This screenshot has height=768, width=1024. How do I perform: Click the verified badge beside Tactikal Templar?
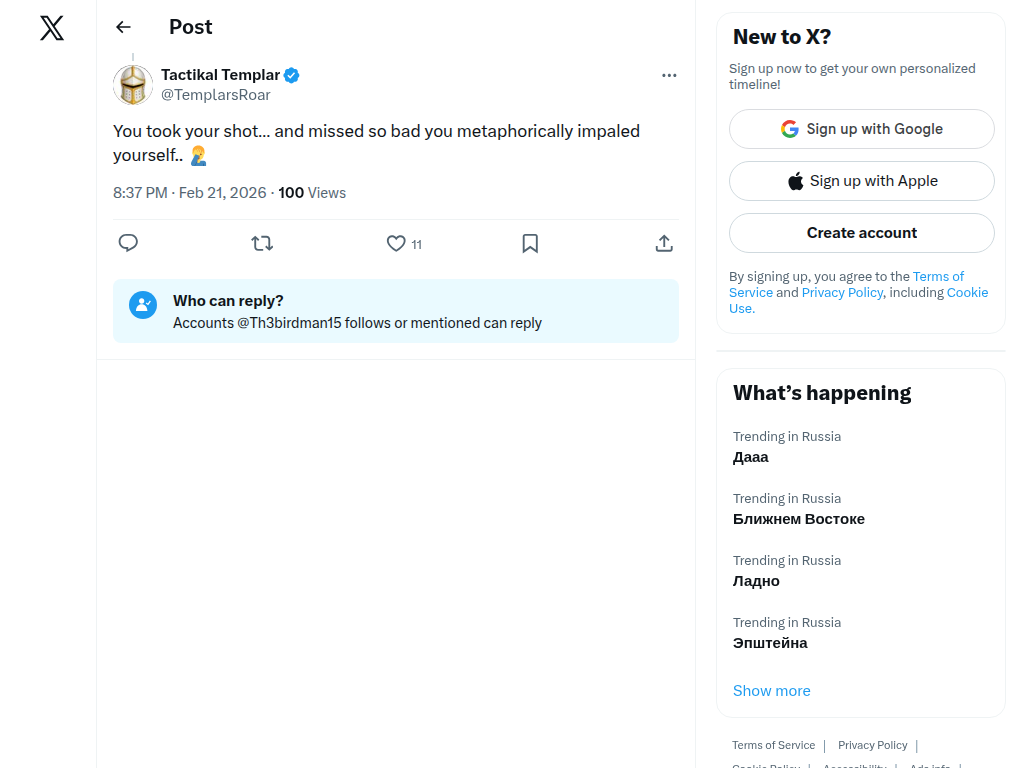292,75
